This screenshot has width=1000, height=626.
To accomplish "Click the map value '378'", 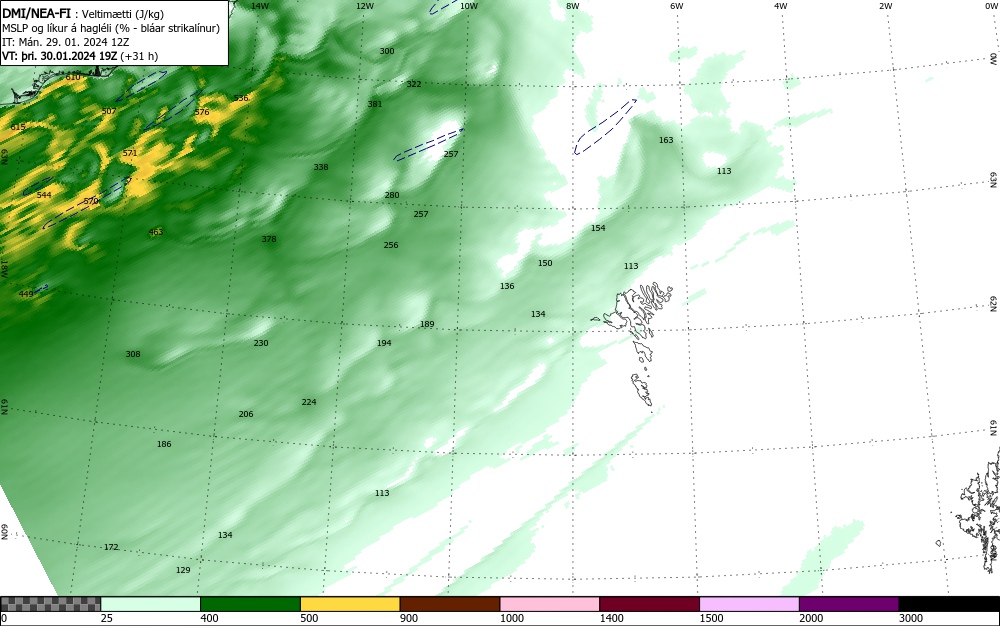I will [x=268, y=239].
